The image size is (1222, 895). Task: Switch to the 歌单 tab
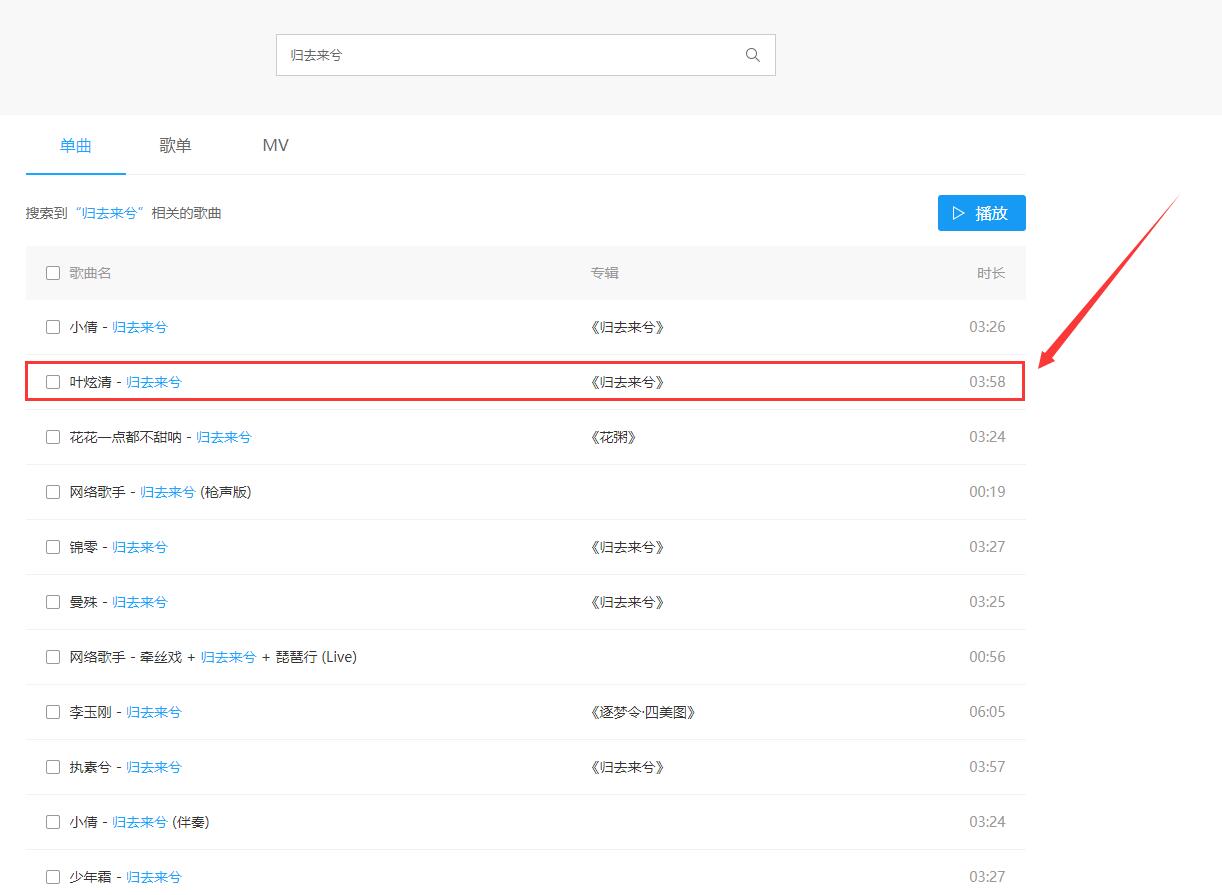click(175, 145)
